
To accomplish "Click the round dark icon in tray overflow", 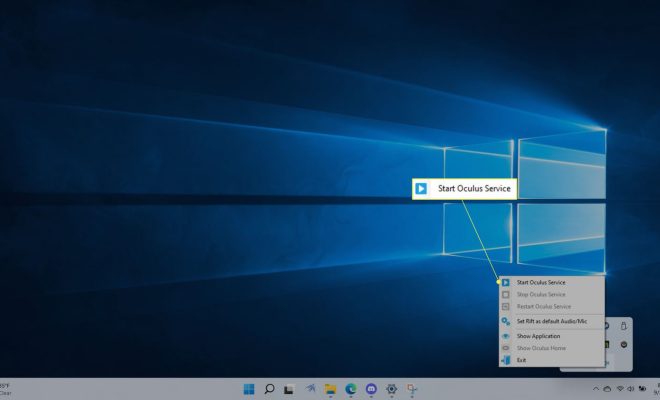I will tap(624, 345).
